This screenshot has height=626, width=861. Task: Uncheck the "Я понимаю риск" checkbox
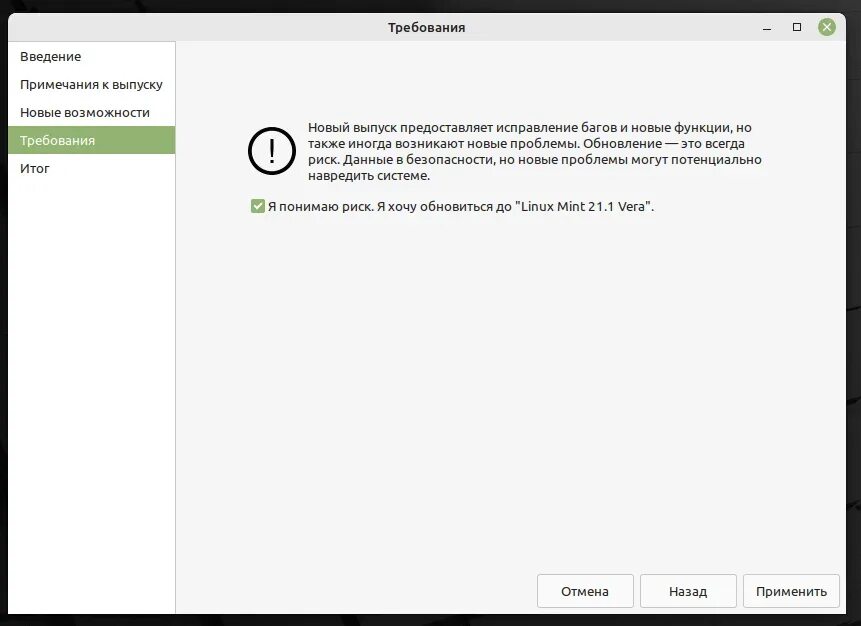pyautogui.click(x=258, y=206)
